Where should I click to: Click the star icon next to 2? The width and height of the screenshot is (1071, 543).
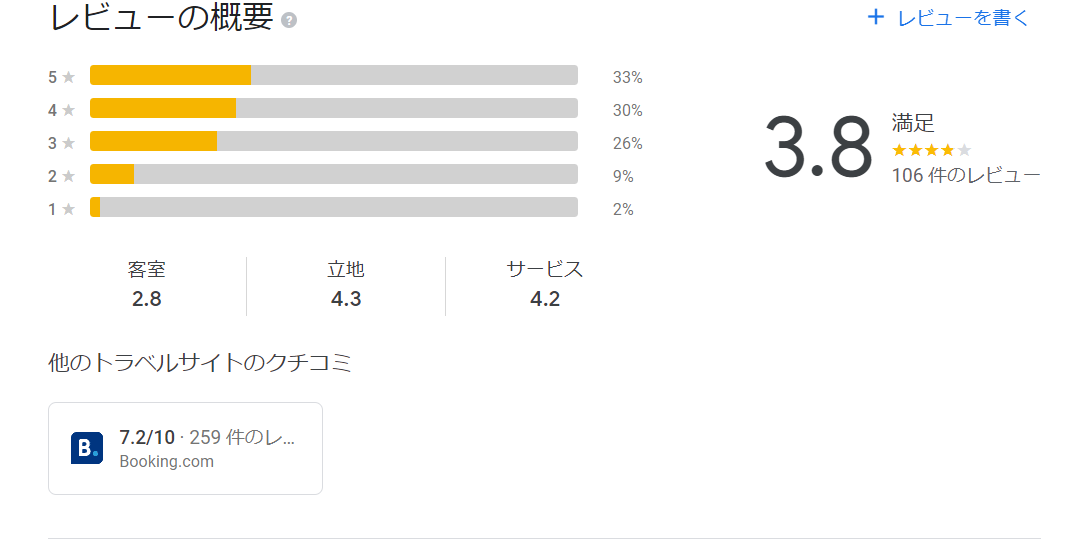coord(68,176)
